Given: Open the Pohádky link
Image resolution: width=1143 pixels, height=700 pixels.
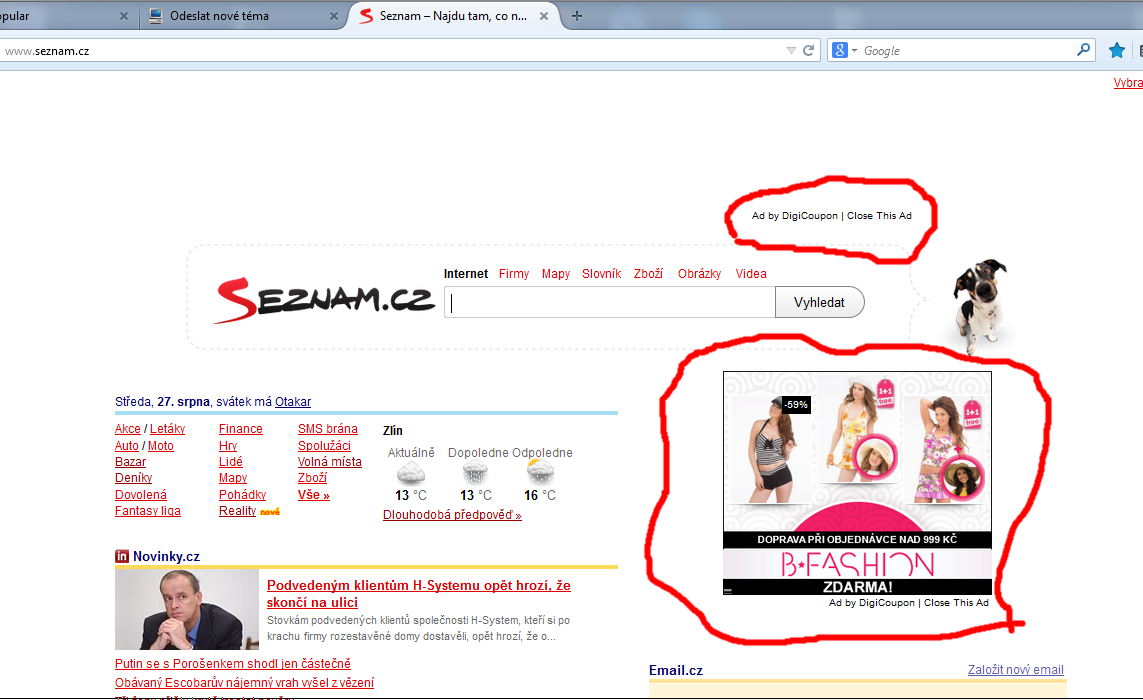Looking at the screenshot, I should coord(243,494).
